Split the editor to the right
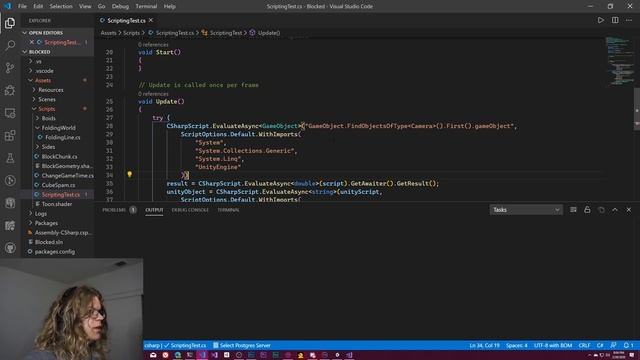The image size is (640, 360). click(x=615, y=20)
